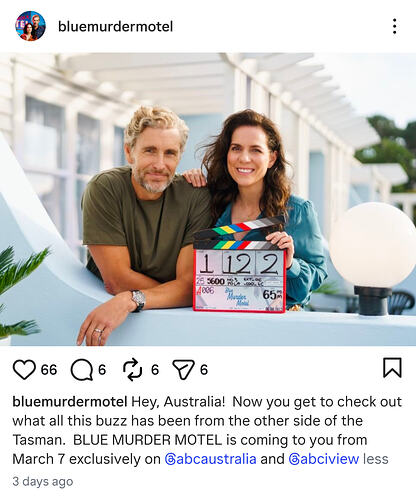Tap the man in green shirt
This screenshot has height=500, width=416.
(143, 213)
